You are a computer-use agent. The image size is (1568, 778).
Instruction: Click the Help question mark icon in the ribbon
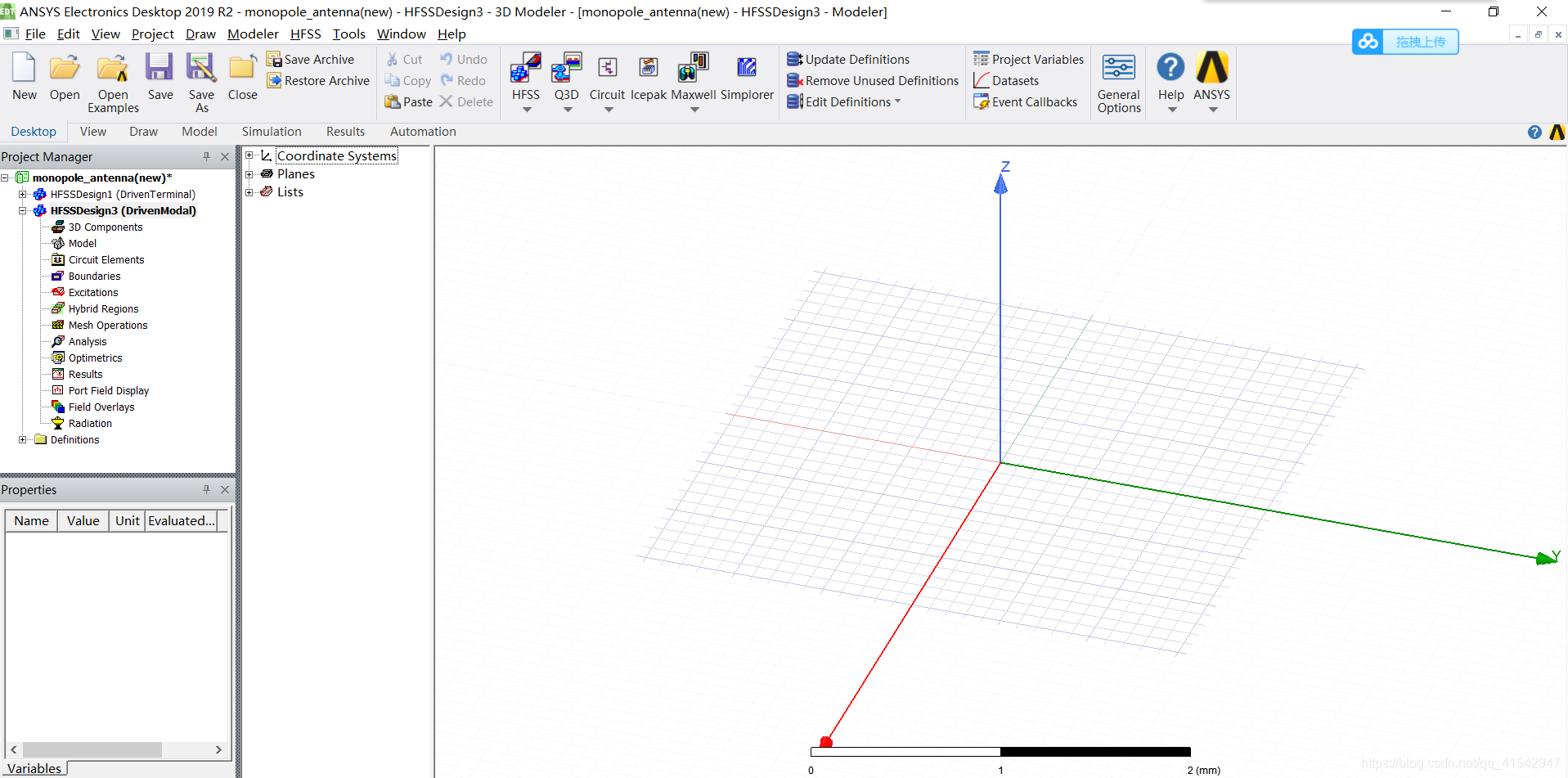click(1170, 67)
